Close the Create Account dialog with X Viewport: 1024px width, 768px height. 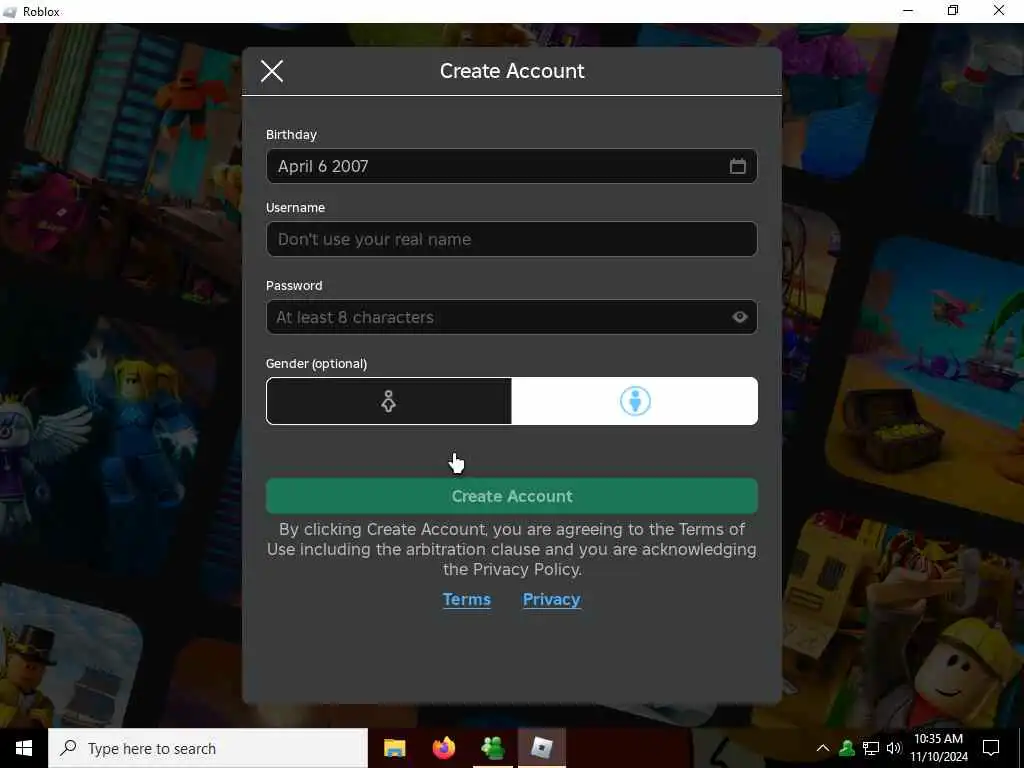click(x=272, y=71)
